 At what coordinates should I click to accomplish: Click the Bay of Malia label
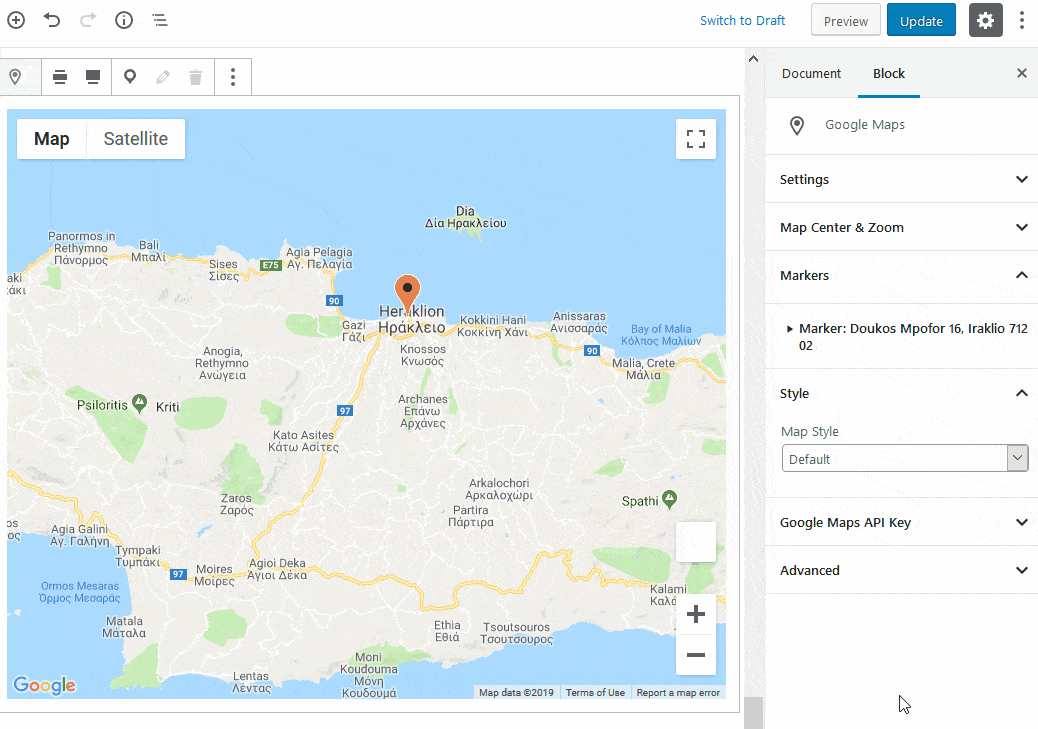(661, 335)
